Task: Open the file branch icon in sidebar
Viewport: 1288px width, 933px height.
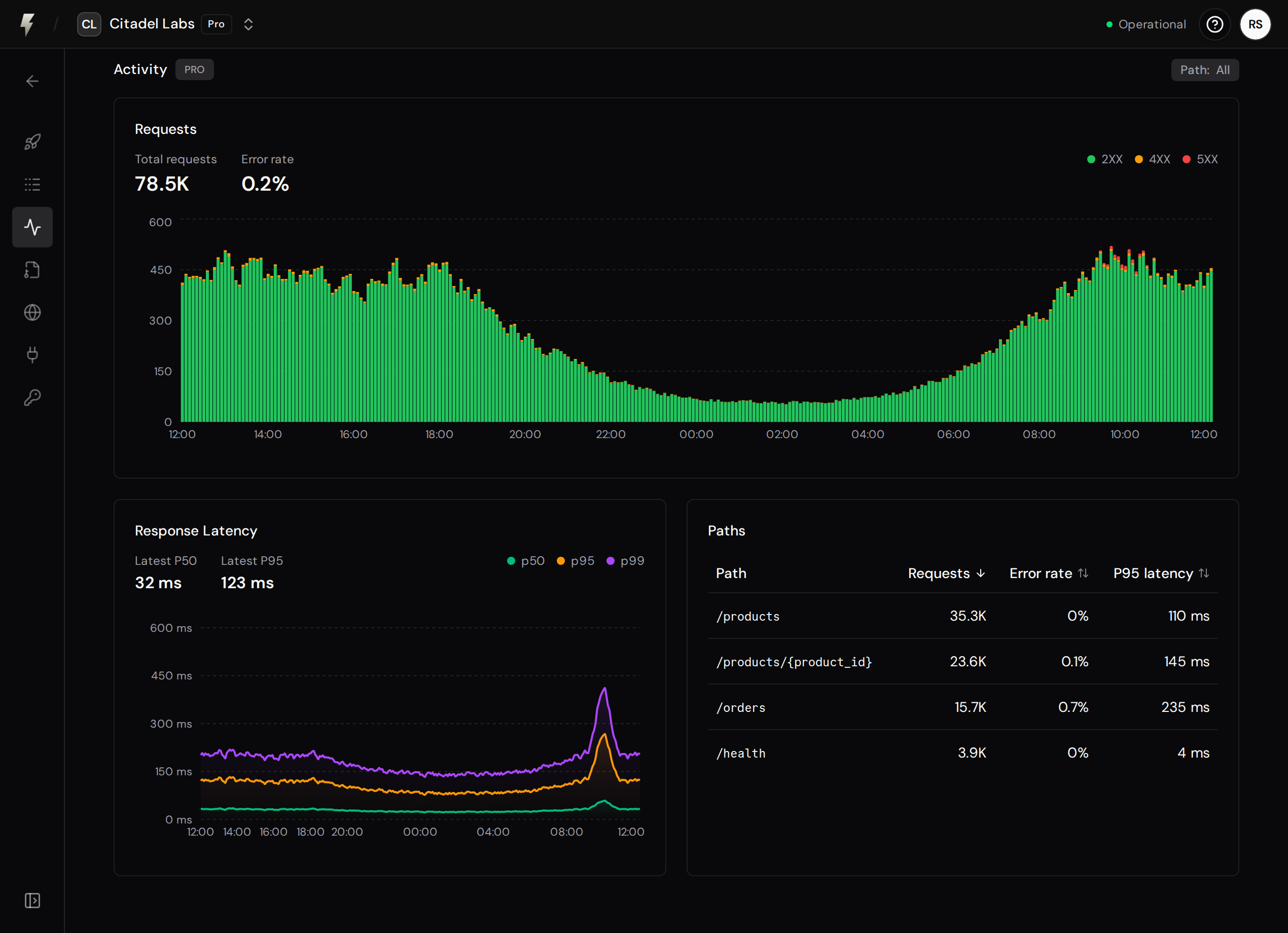Action: coord(32,270)
